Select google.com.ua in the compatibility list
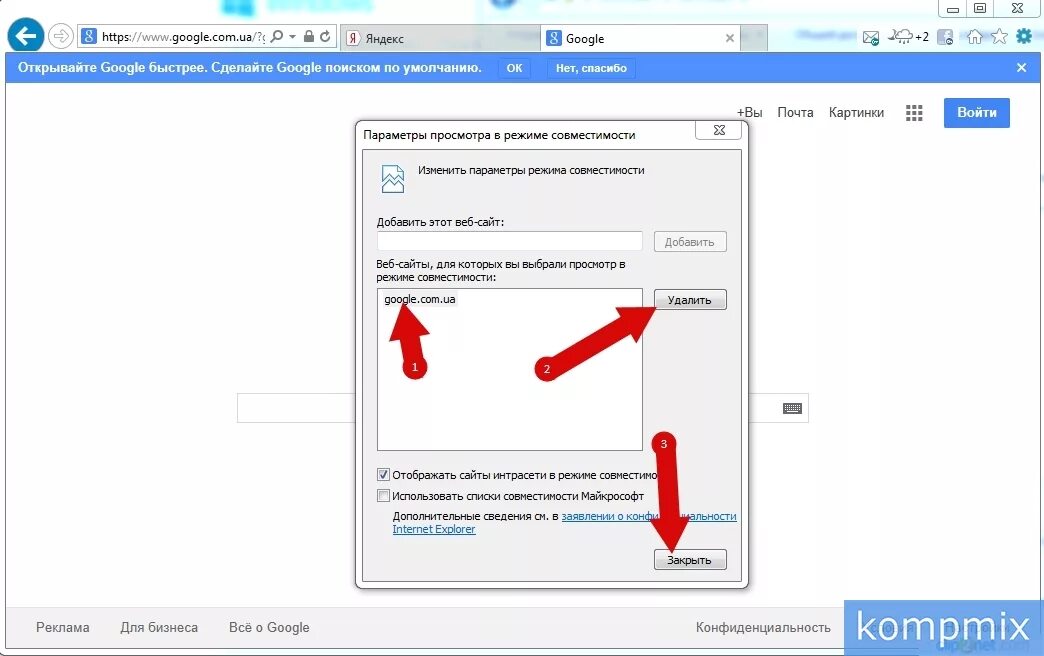 click(419, 297)
